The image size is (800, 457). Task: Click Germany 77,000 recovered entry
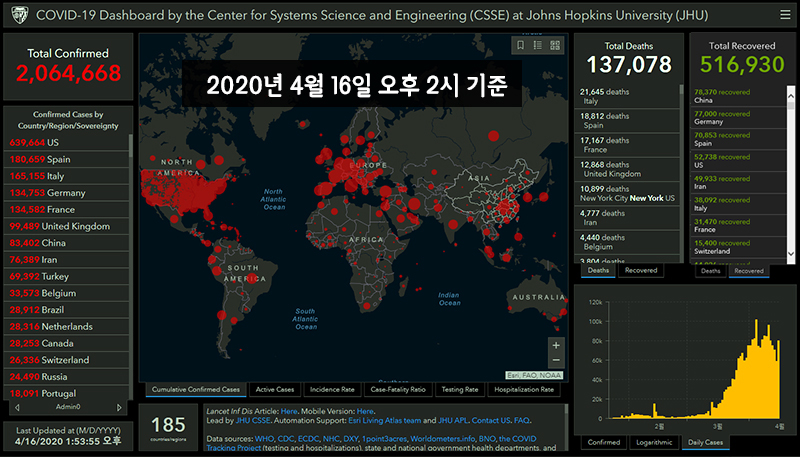738,117
